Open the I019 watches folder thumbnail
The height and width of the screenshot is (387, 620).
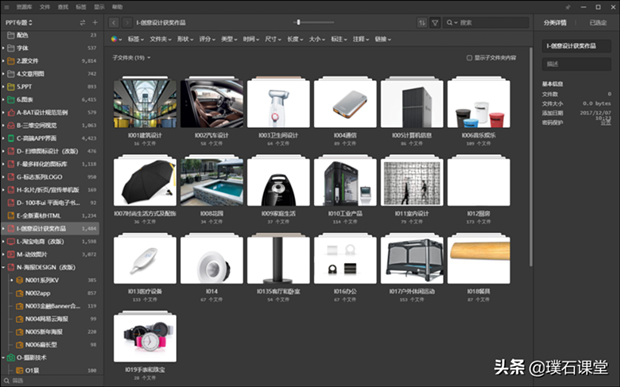(145, 337)
